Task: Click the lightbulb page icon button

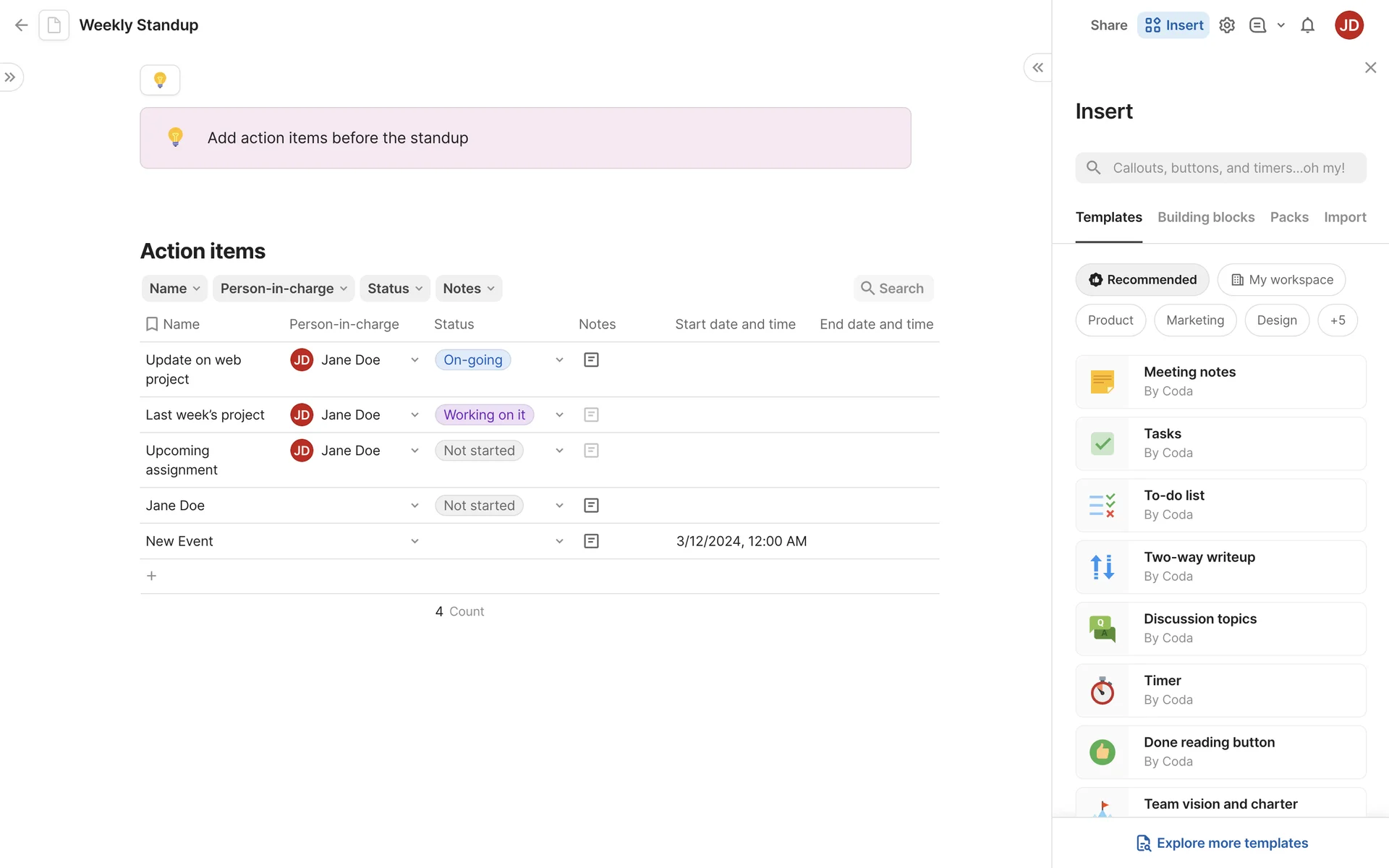Action: [160, 80]
